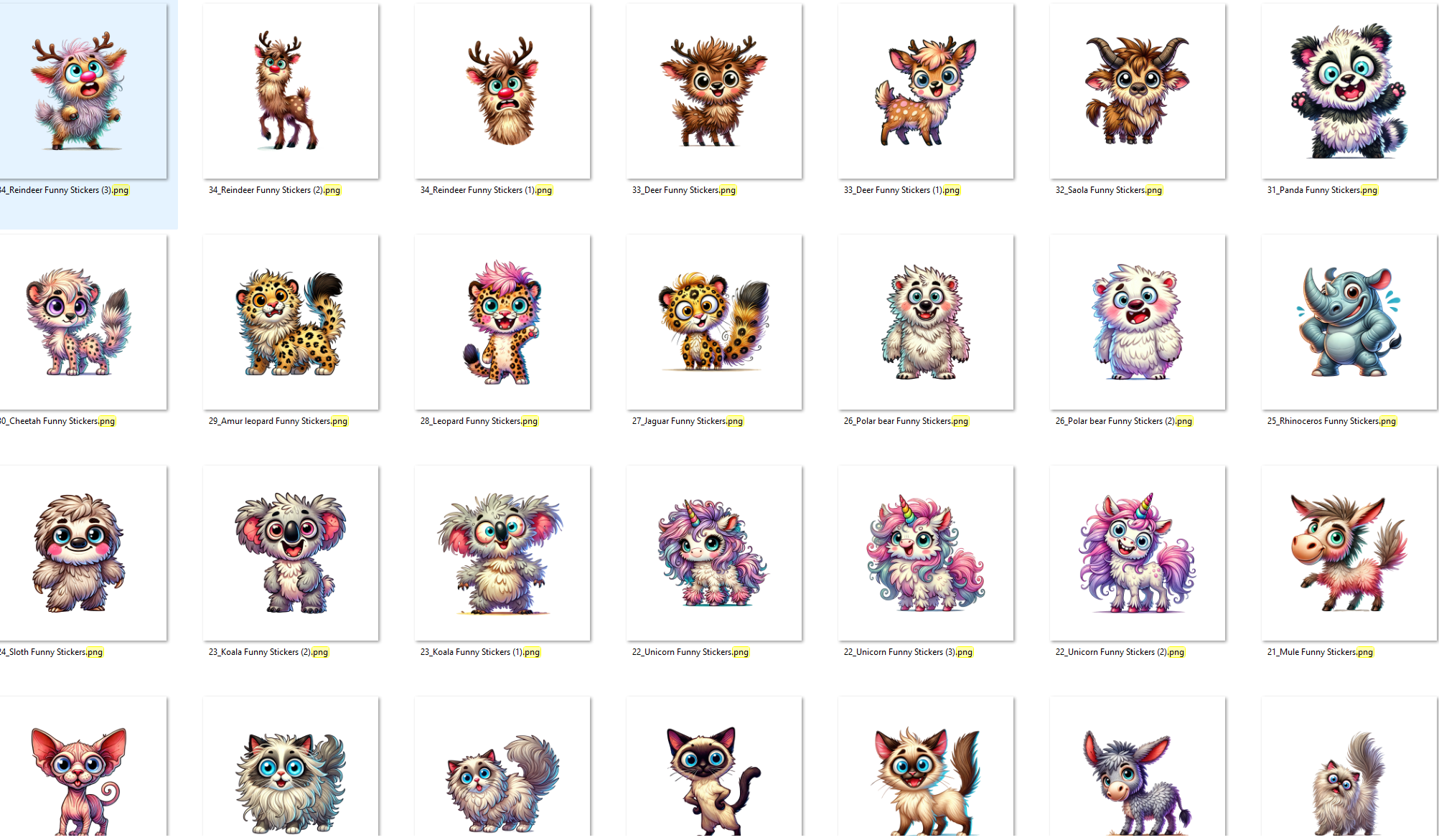Select the 25_Rhinoceros Funny Stickers image
The height and width of the screenshot is (840, 1439).
(1349, 322)
